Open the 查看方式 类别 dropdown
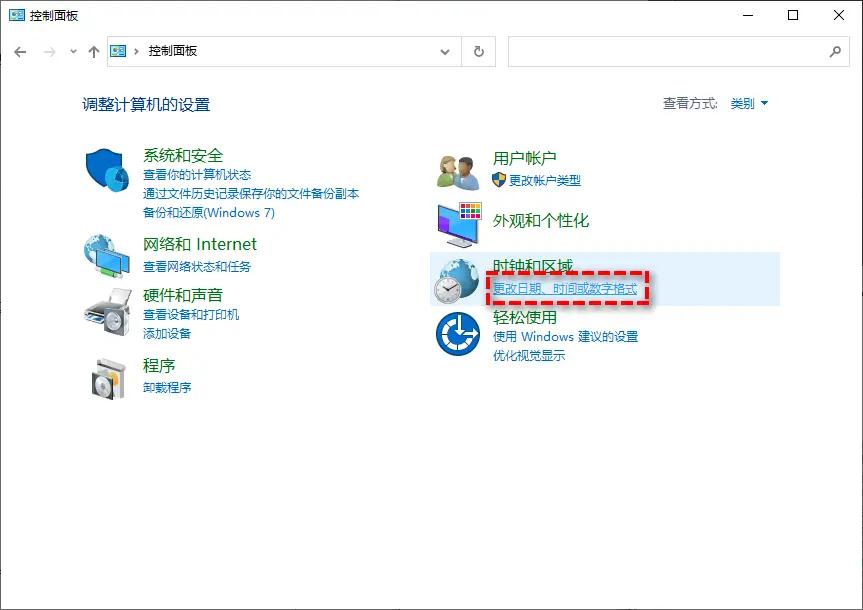The height and width of the screenshot is (610, 863). tap(749, 102)
